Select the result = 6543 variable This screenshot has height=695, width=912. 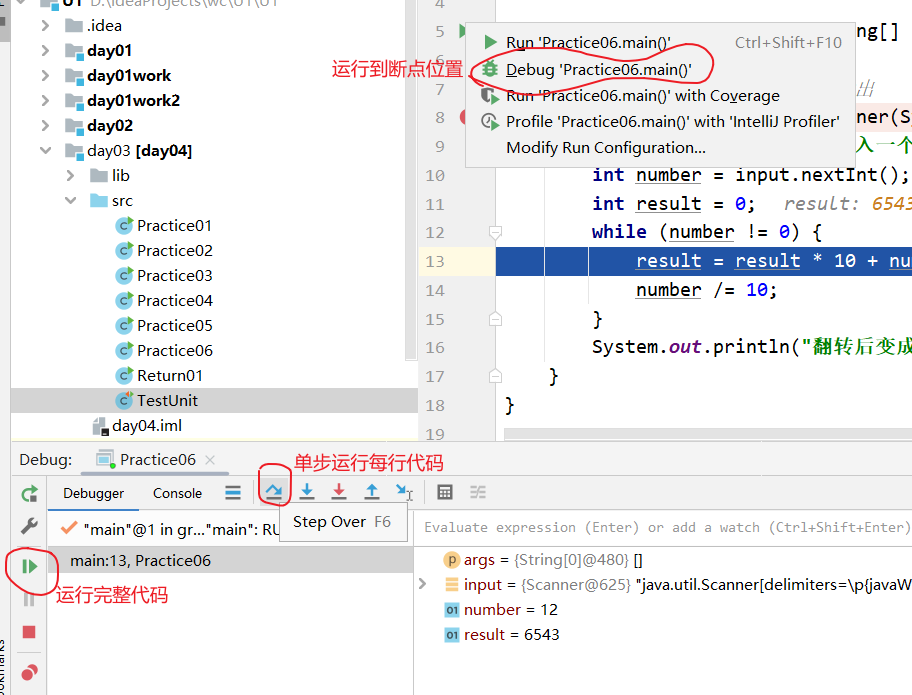(663, 635)
